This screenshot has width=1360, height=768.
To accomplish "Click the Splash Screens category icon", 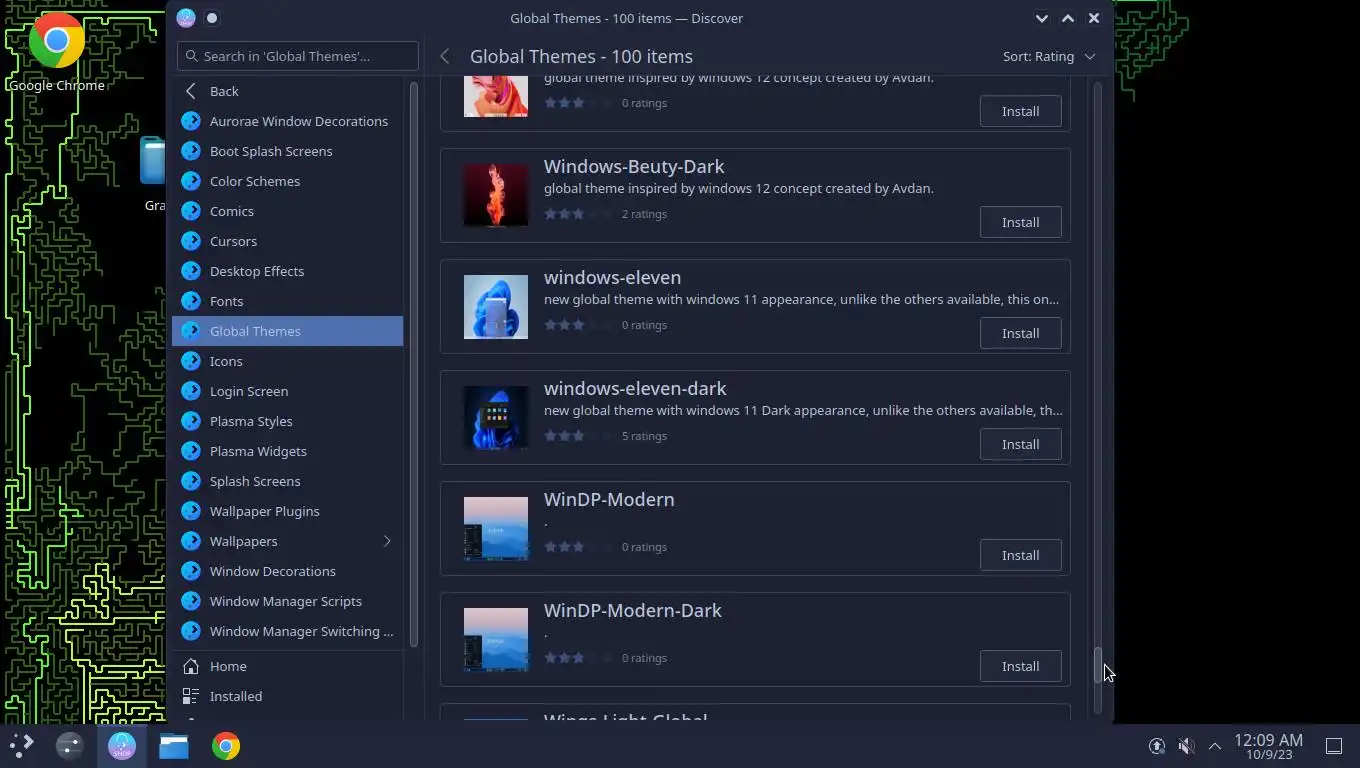I will pos(191,481).
